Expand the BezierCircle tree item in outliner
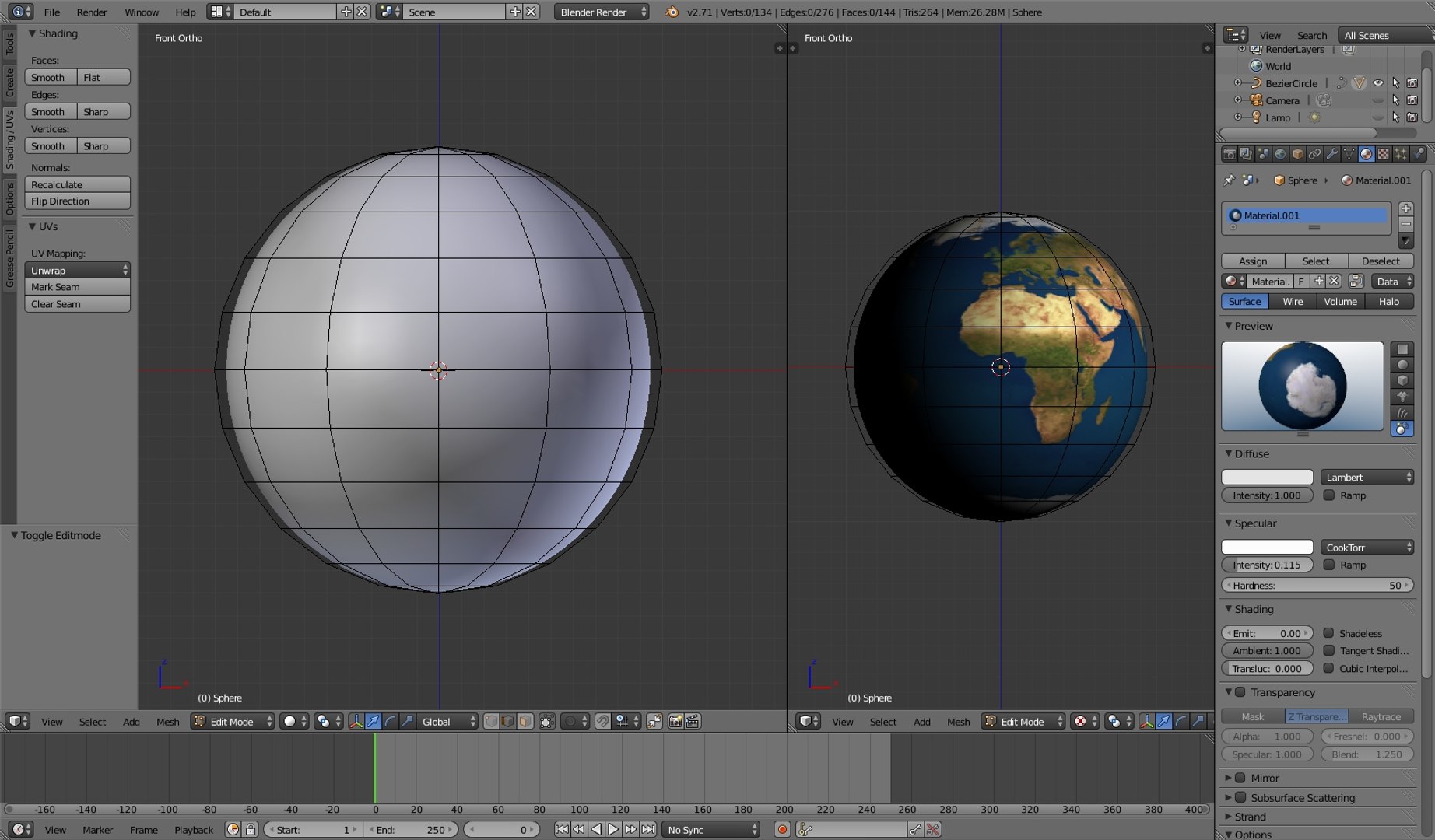 pos(1237,83)
